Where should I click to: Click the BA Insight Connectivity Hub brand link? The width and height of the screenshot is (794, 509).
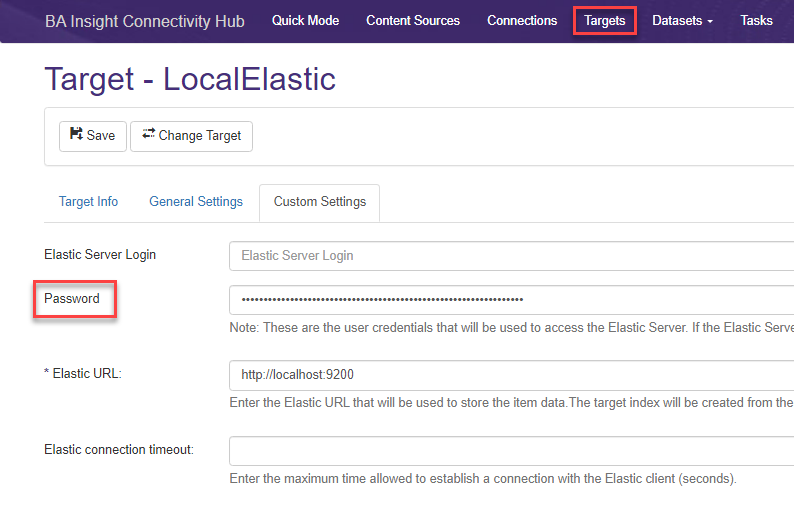(145, 21)
